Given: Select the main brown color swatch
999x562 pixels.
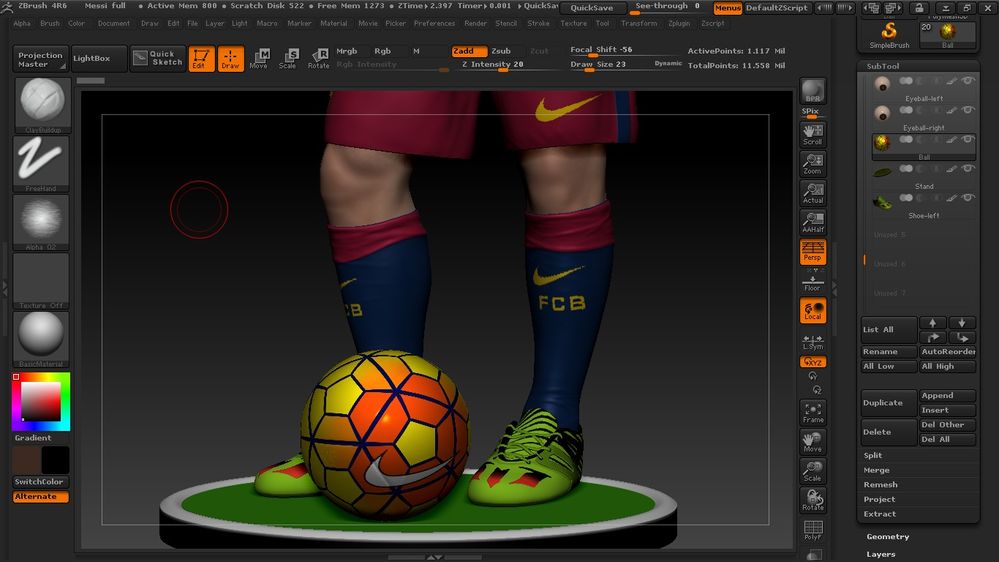Looking at the screenshot, I should (x=26, y=460).
